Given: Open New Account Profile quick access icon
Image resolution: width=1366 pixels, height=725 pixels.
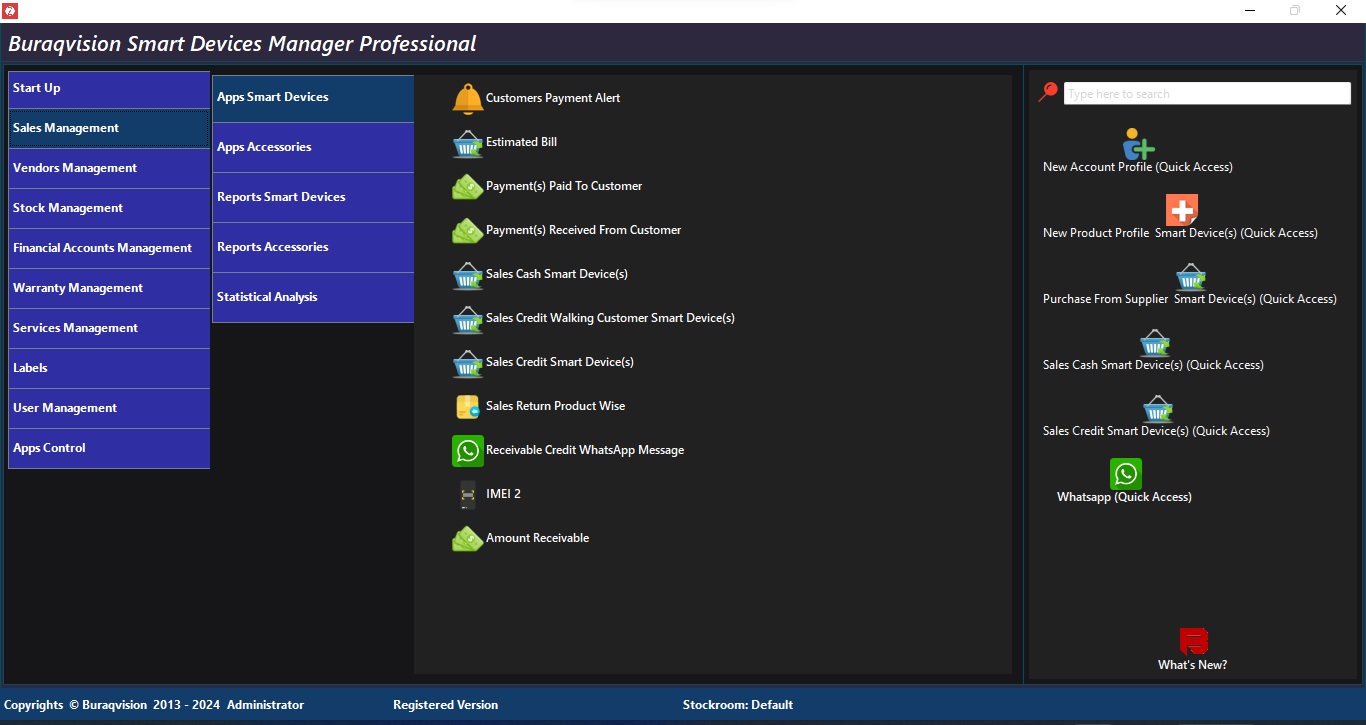Looking at the screenshot, I should 1137,144.
